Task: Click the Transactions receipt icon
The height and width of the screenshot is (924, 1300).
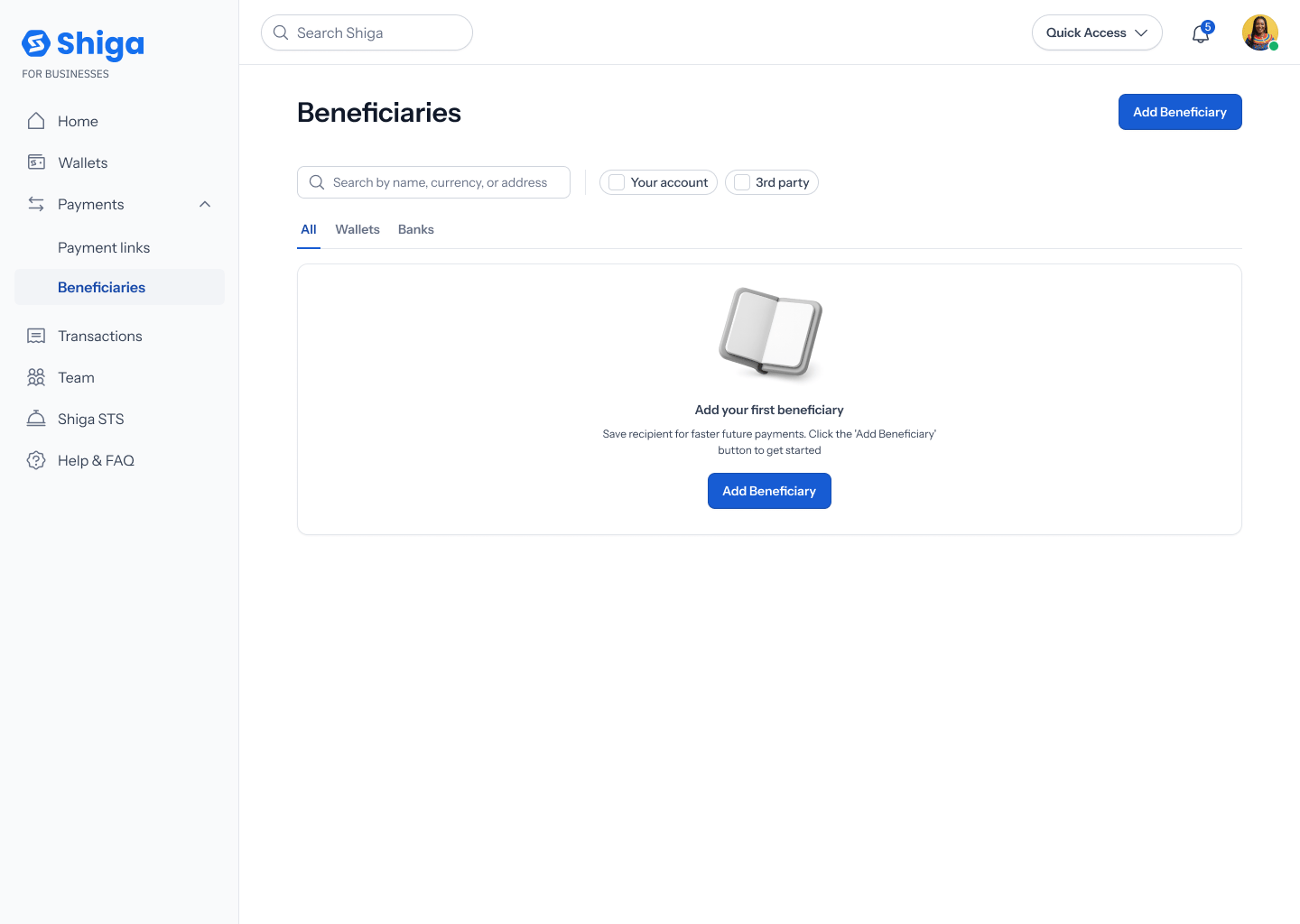Action: click(x=36, y=336)
